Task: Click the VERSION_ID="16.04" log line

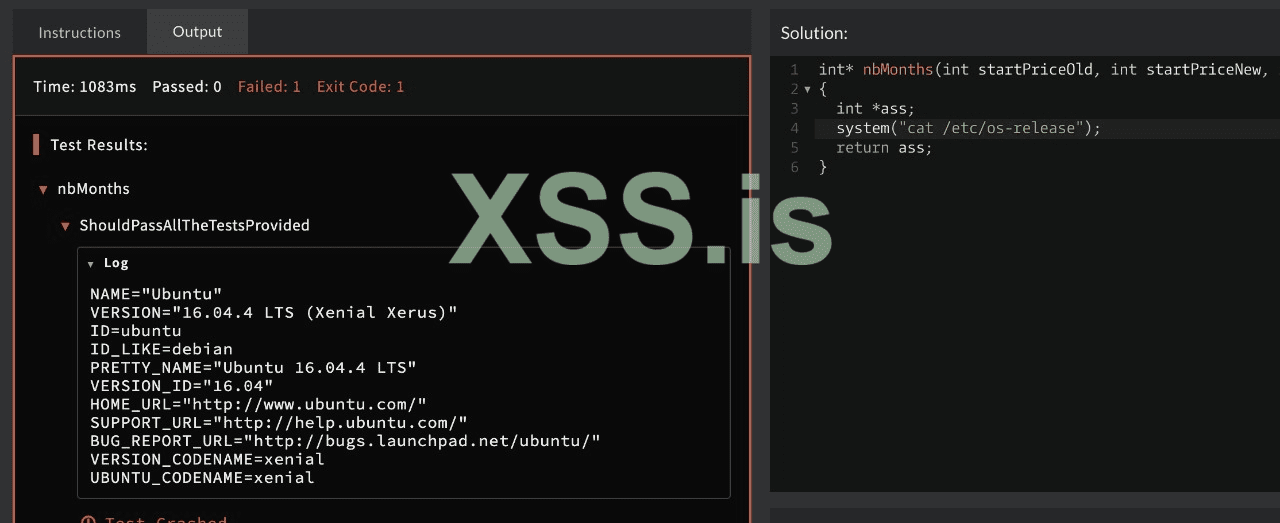Action: pos(181,386)
